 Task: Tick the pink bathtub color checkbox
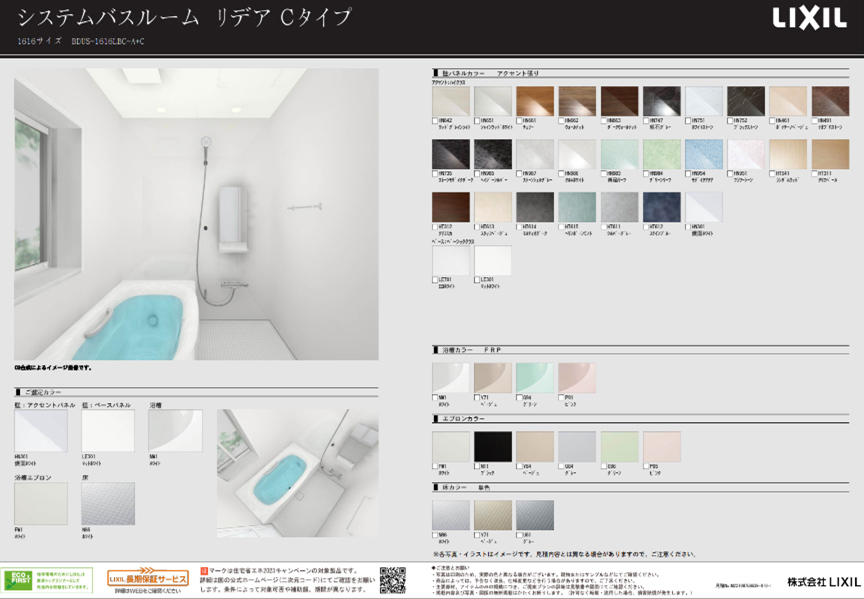[561, 397]
